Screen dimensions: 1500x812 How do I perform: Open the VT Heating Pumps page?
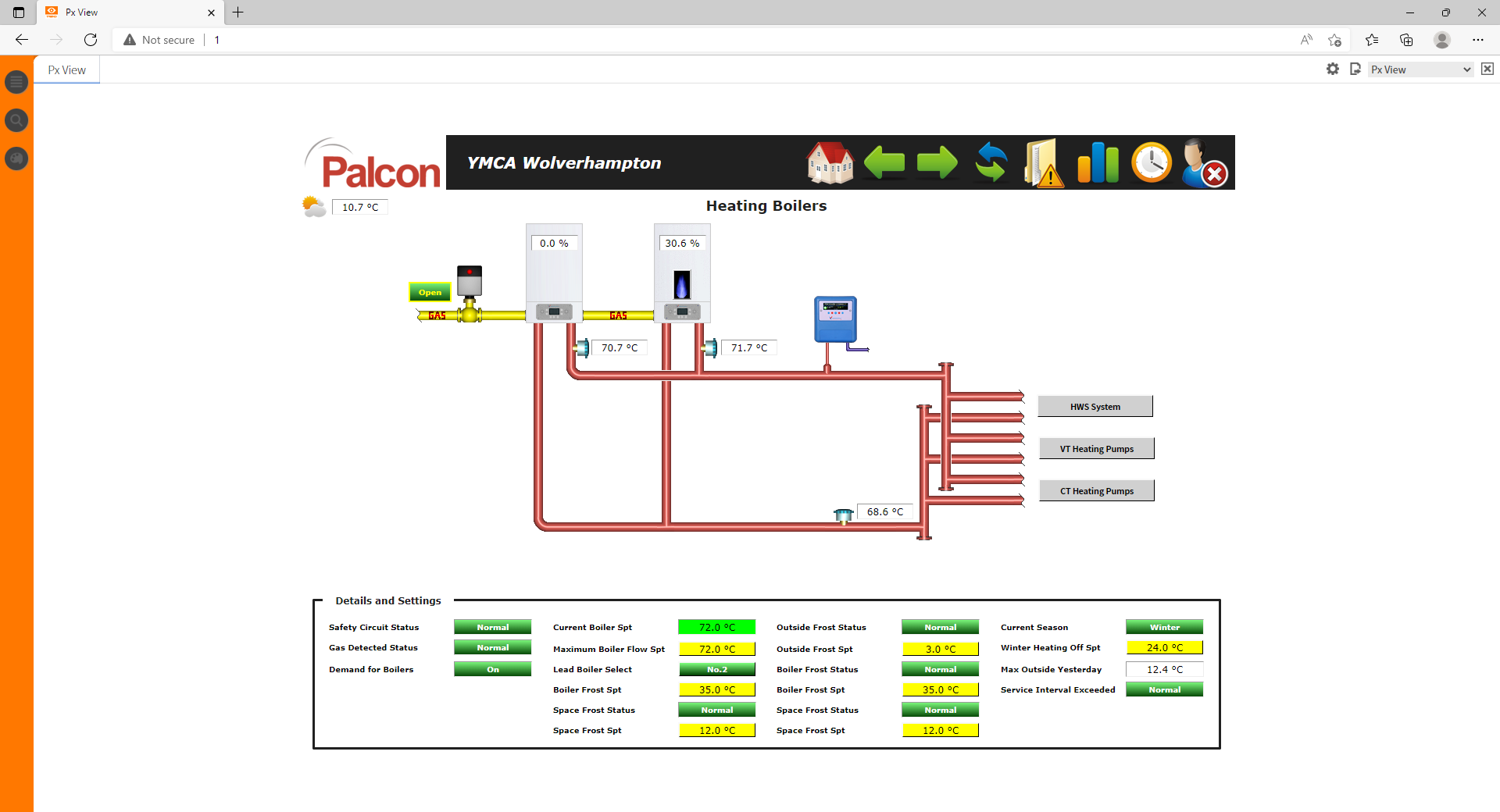pyautogui.click(x=1096, y=449)
